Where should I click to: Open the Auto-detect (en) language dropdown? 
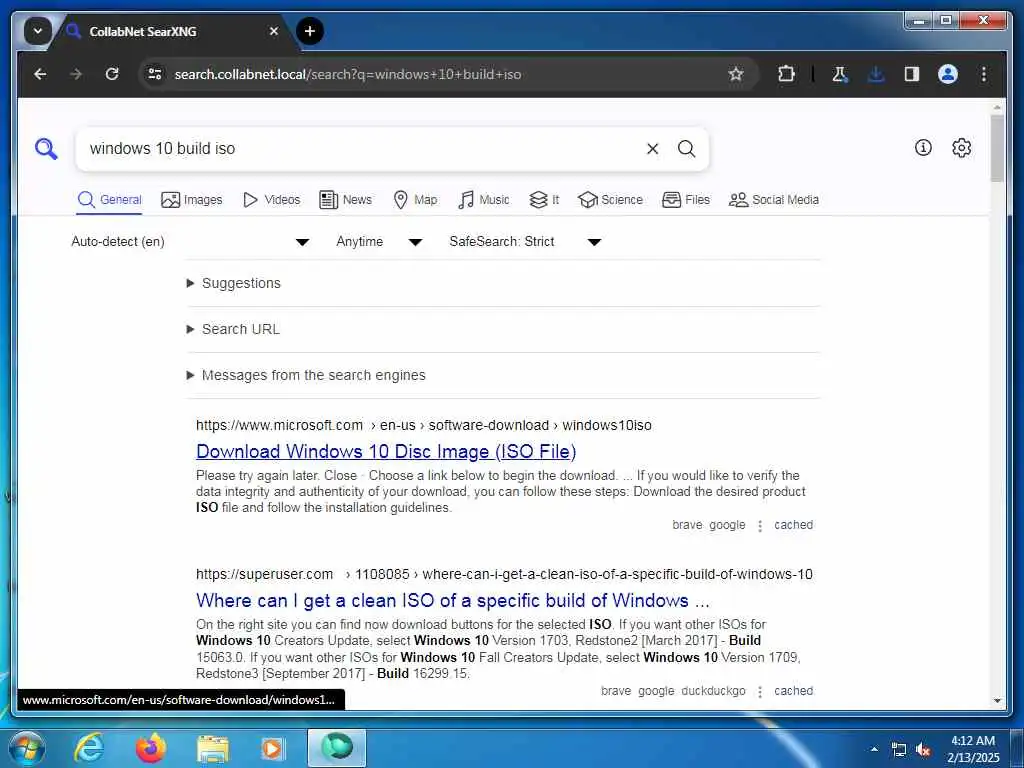coord(189,242)
